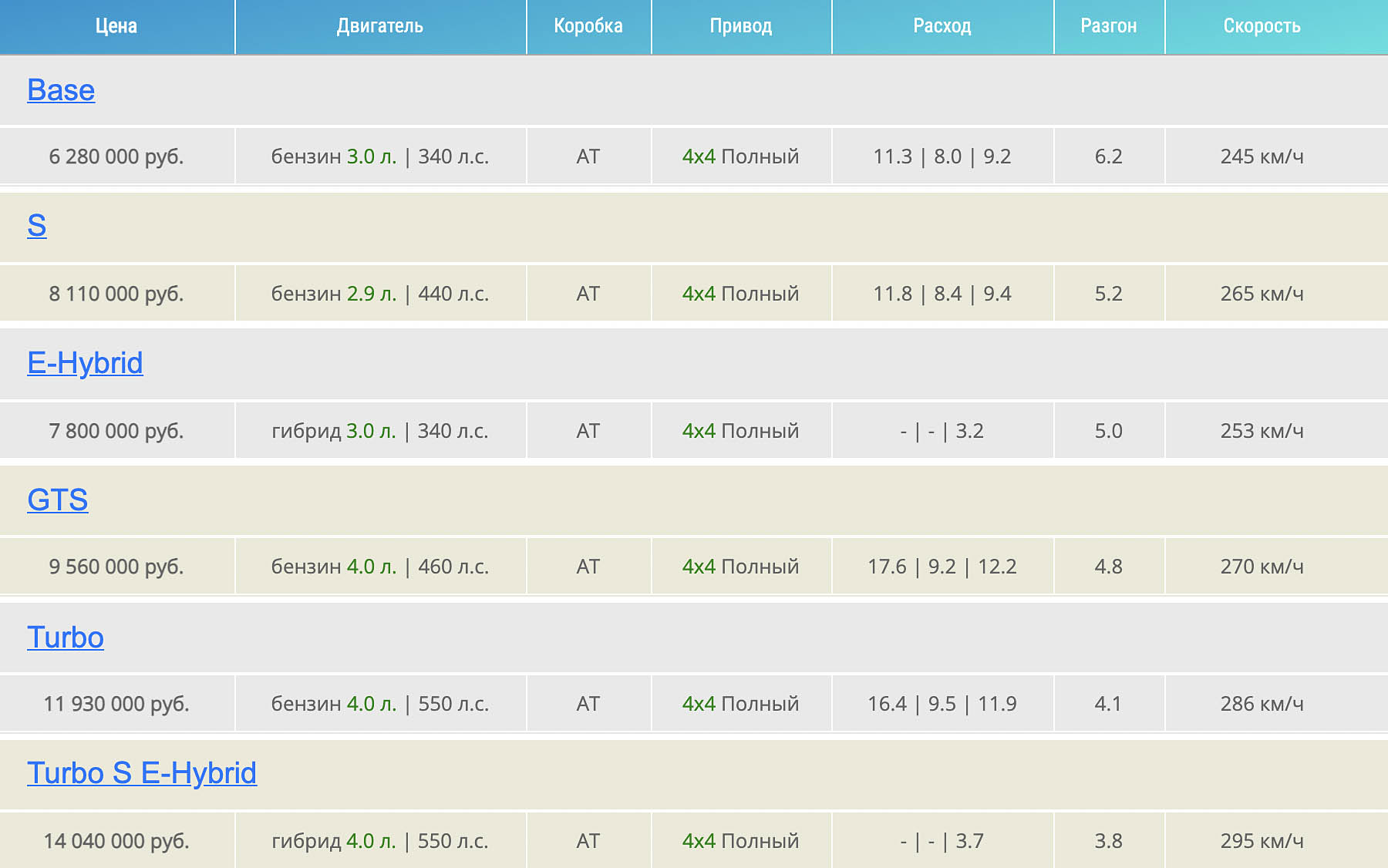Click the Разгон column header

pyautogui.click(x=1109, y=26)
